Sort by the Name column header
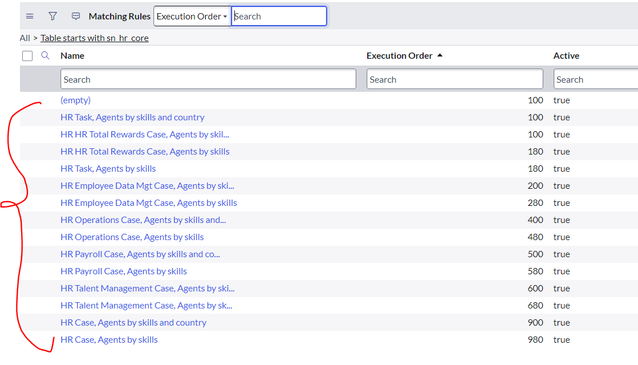 click(72, 56)
